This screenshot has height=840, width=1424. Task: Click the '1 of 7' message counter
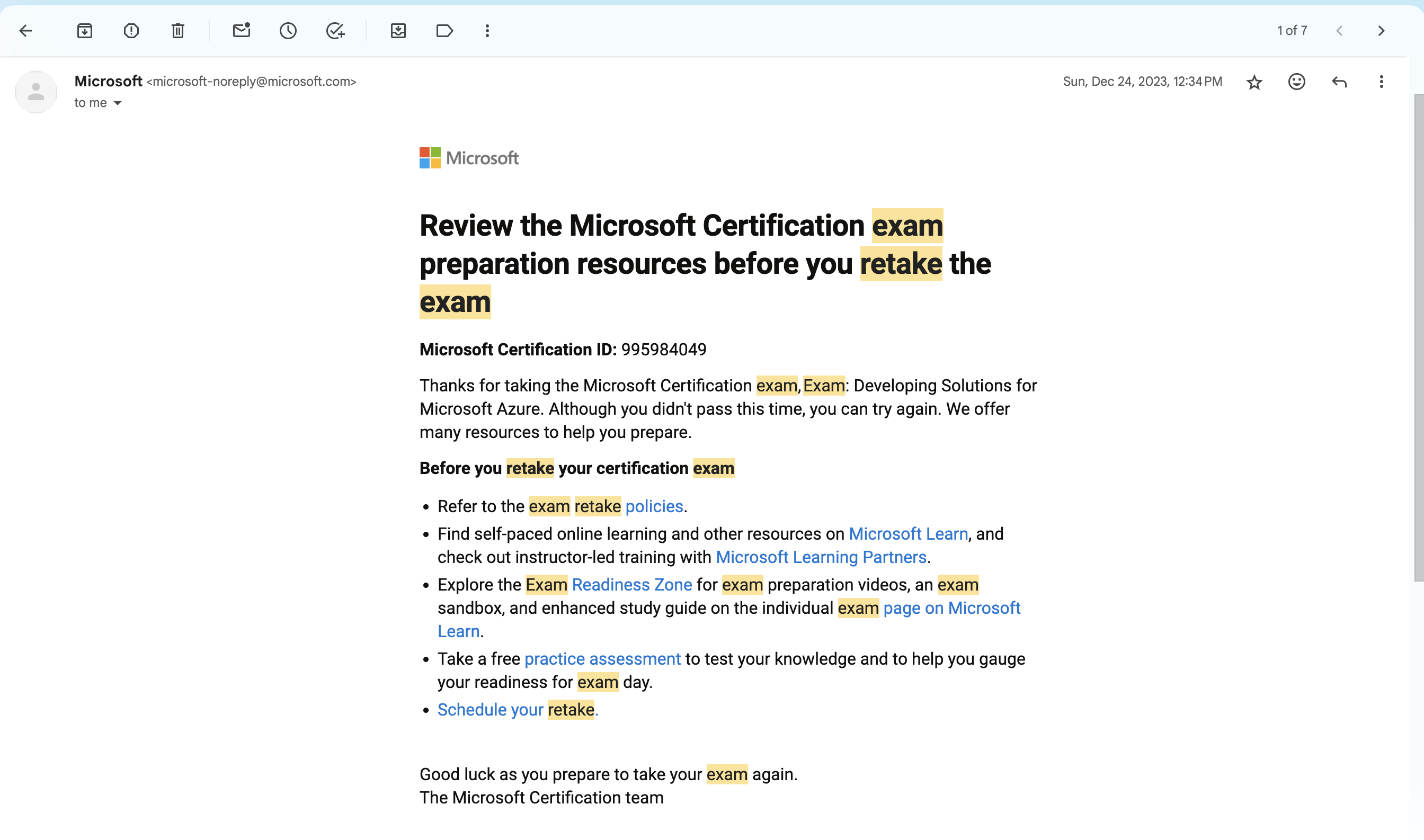(x=1292, y=31)
